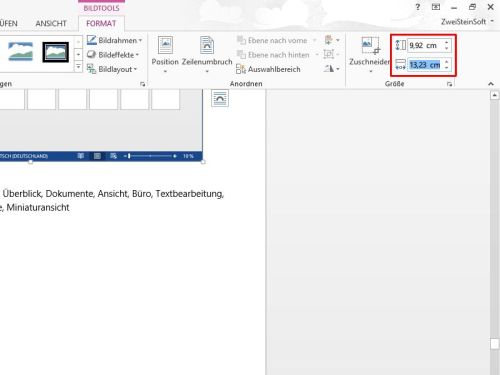
Task: Click the zoom-in plus in embedded screenshot
Action: [x=174, y=156]
